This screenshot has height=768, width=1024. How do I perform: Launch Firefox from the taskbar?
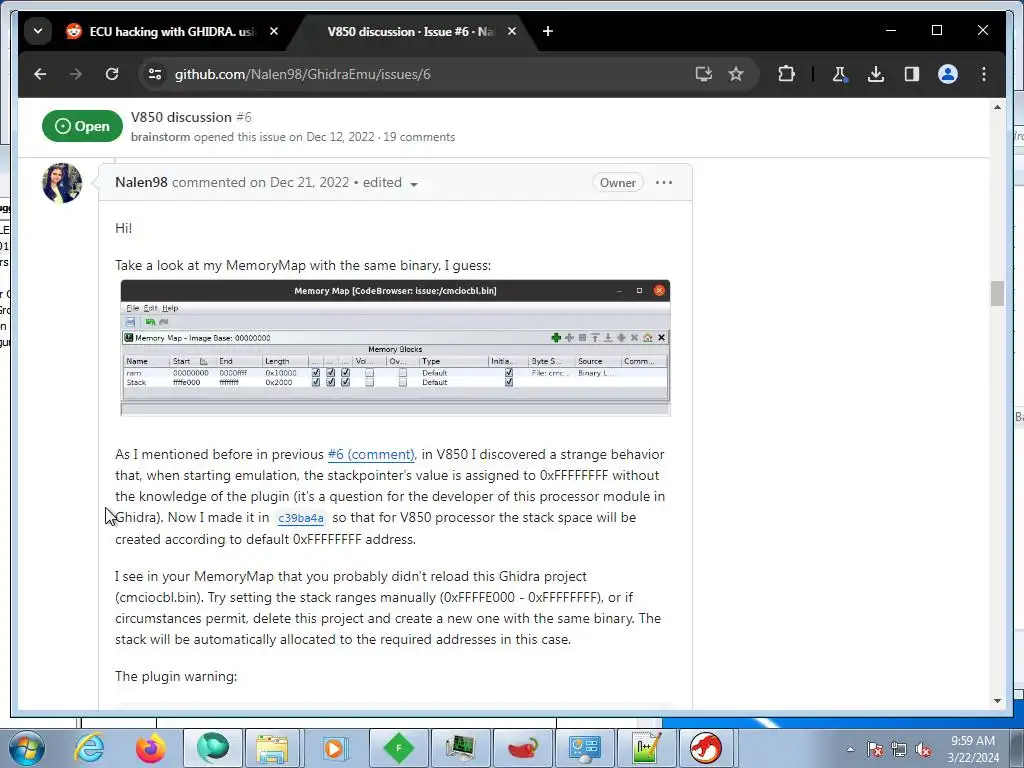[x=151, y=748]
